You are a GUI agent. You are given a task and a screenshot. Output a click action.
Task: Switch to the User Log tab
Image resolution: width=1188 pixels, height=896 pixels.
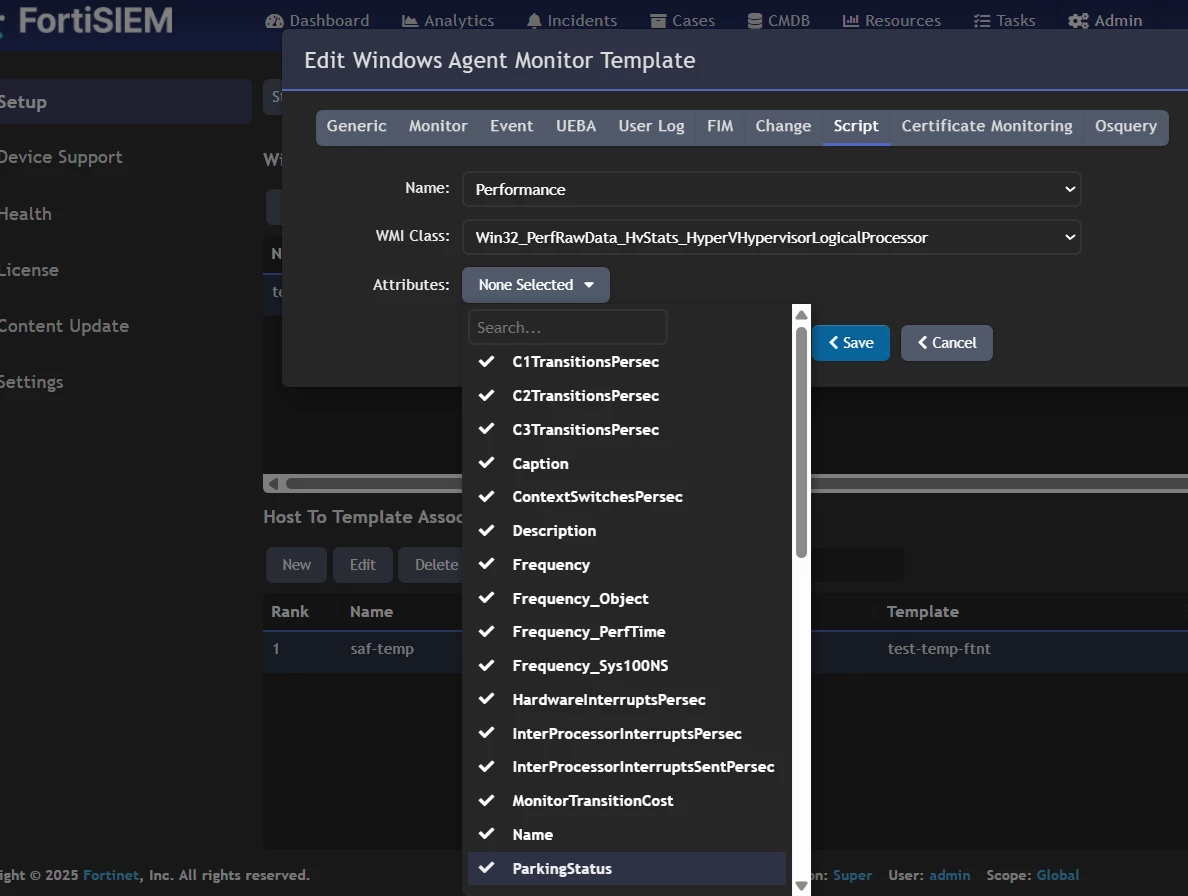(x=652, y=126)
